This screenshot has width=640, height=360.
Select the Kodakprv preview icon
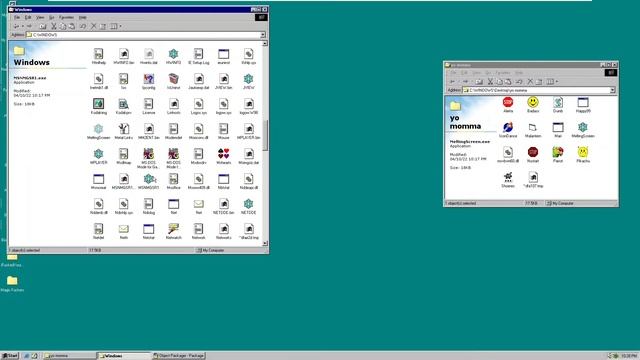123,104
